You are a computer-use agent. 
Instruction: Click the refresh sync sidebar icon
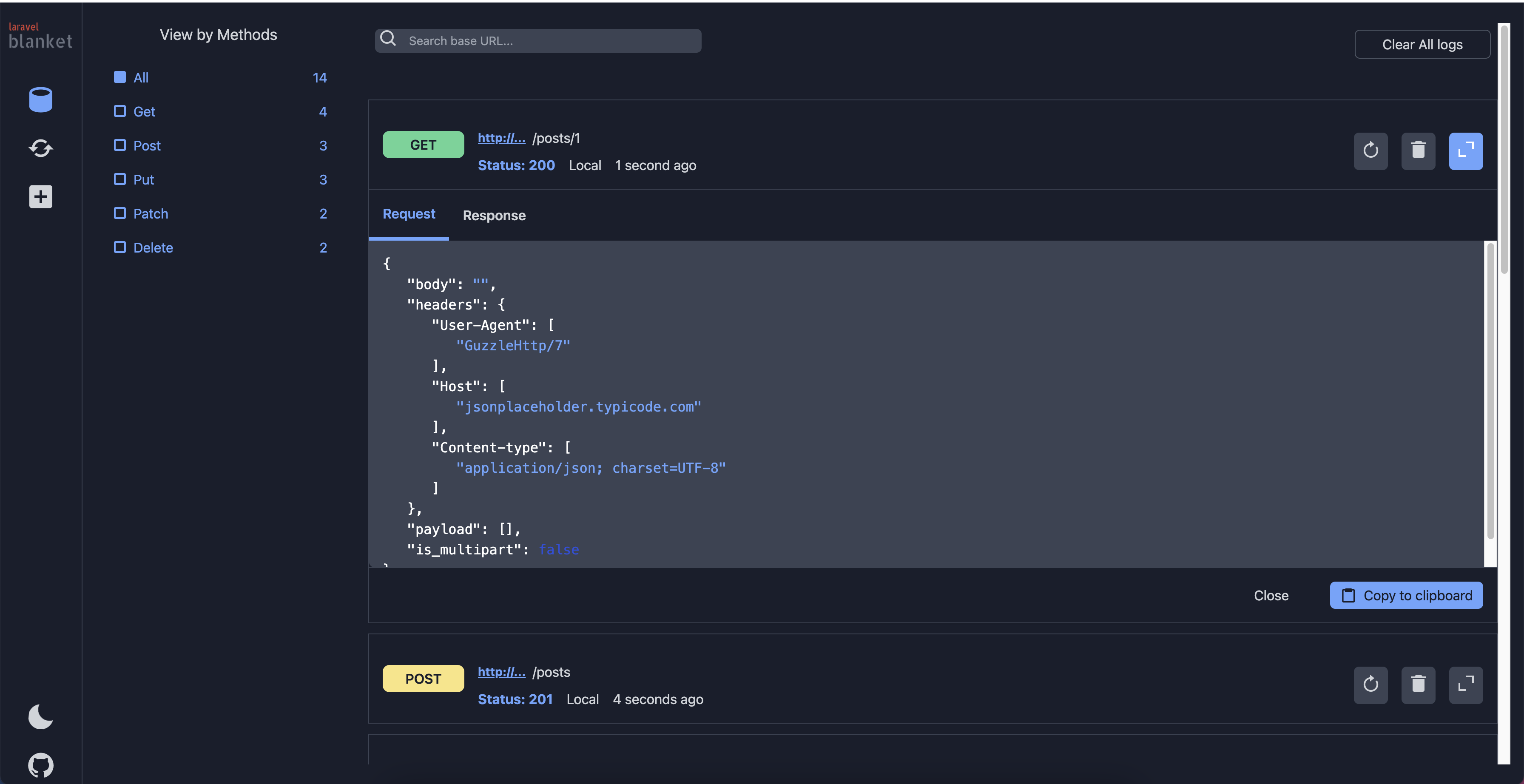pyautogui.click(x=40, y=148)
